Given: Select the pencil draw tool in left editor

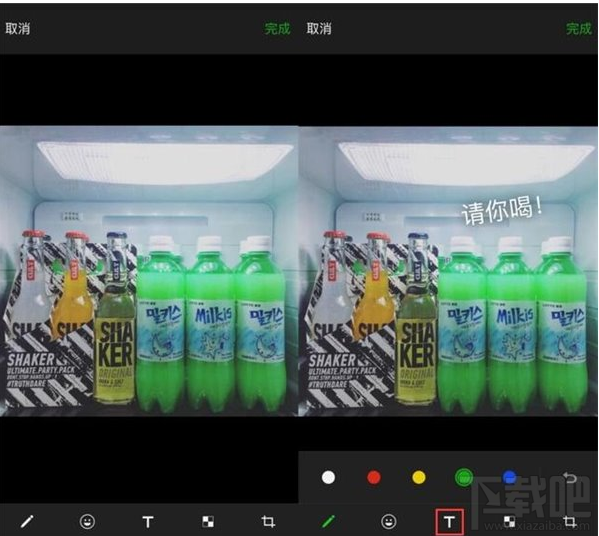Looking at the screenshot, I should pyautogui.click(x=27, y=521).
